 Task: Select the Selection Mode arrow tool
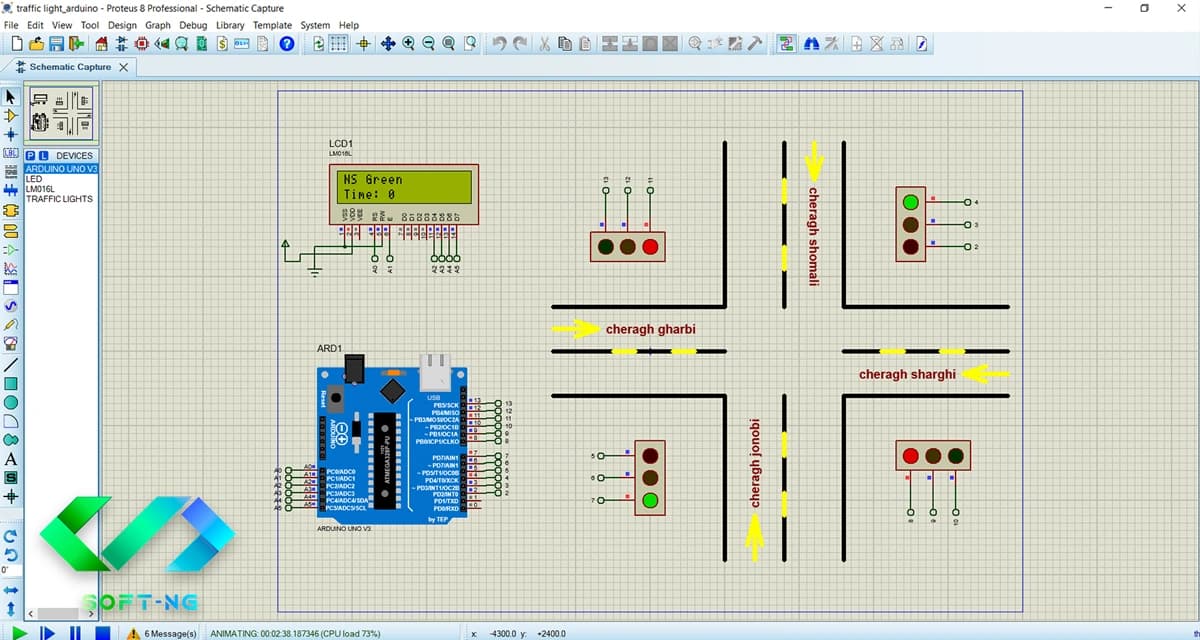[x=11, y=97]
